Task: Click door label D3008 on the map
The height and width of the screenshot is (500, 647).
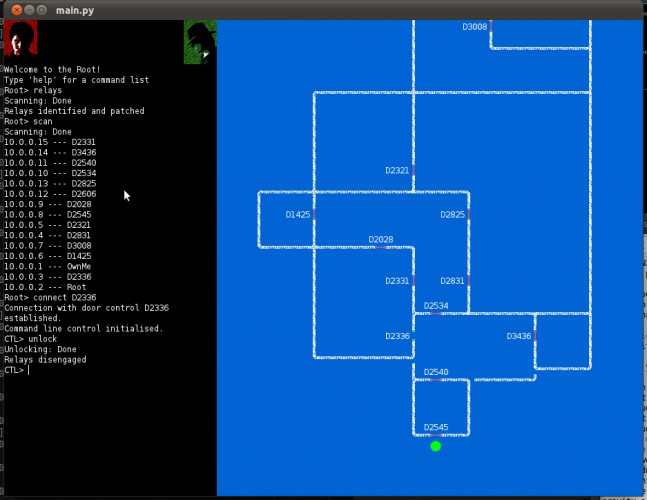Action: pos(475,27)
